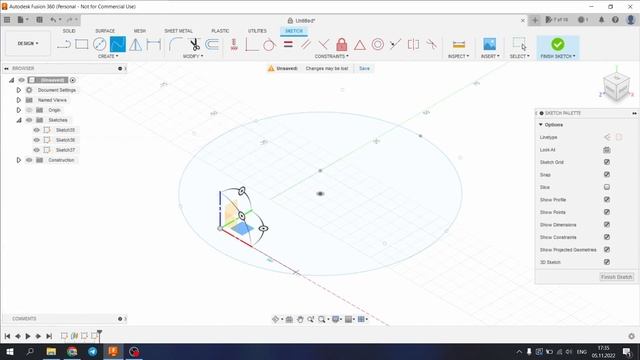Collapse the Options section in Sketch Palette
The width and height of the screenshot is (640, 360).
(x=541, y=124)
